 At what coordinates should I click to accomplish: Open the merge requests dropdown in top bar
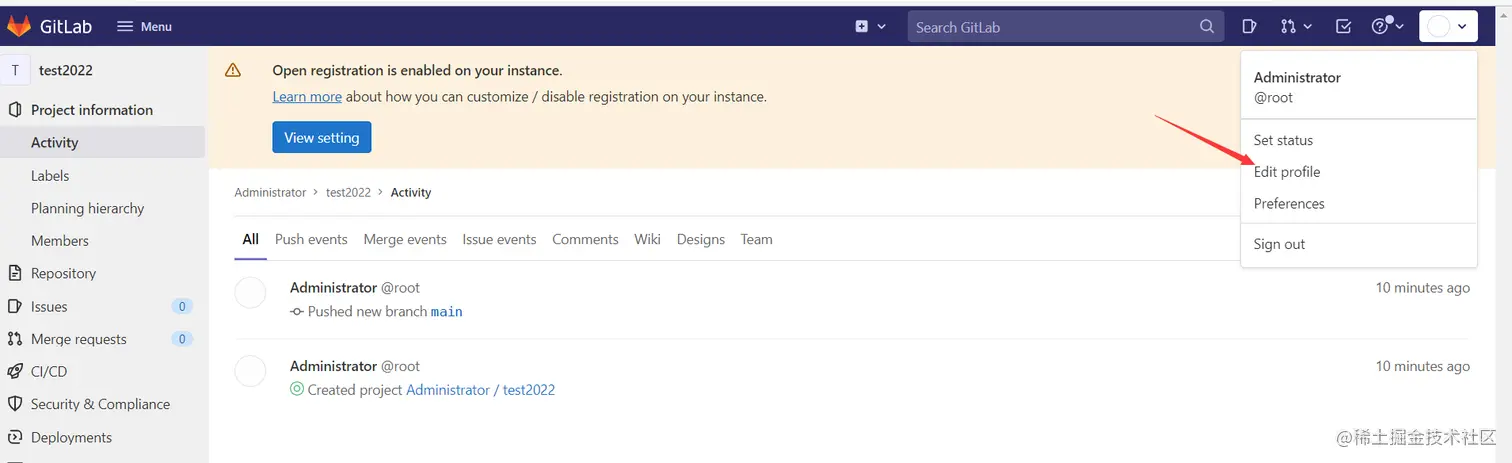pos(1296,27)
